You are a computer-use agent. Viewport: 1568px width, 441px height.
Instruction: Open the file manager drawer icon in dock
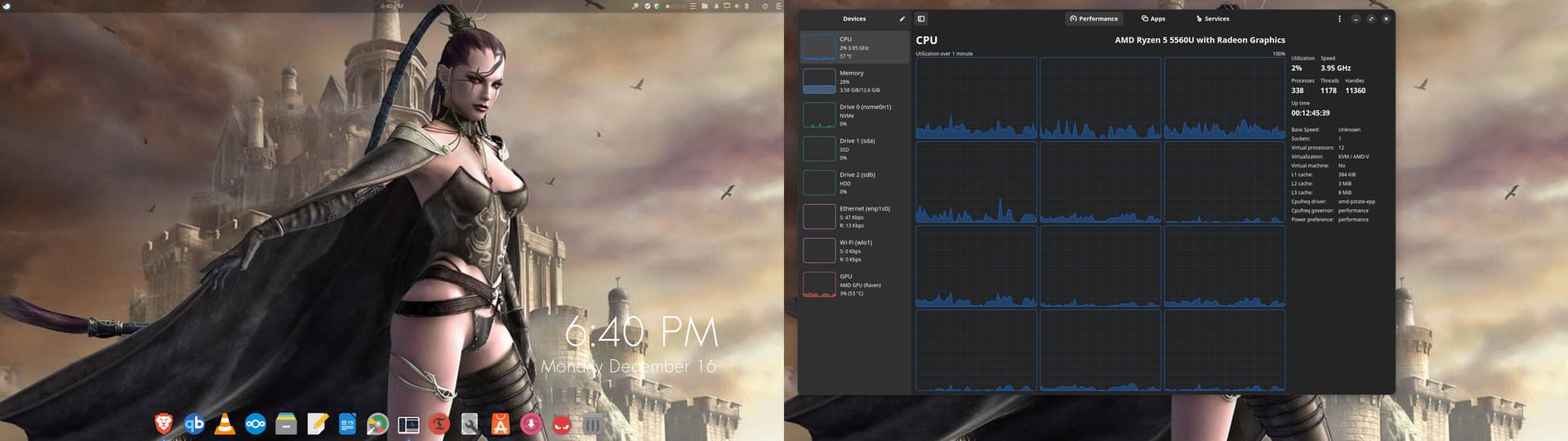pos(286,423)
